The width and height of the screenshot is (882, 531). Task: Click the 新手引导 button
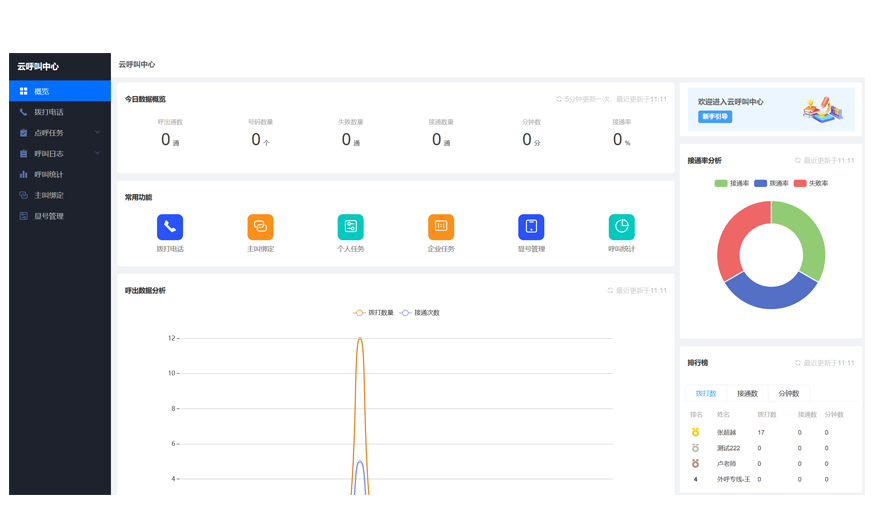[x=715, y=117]
